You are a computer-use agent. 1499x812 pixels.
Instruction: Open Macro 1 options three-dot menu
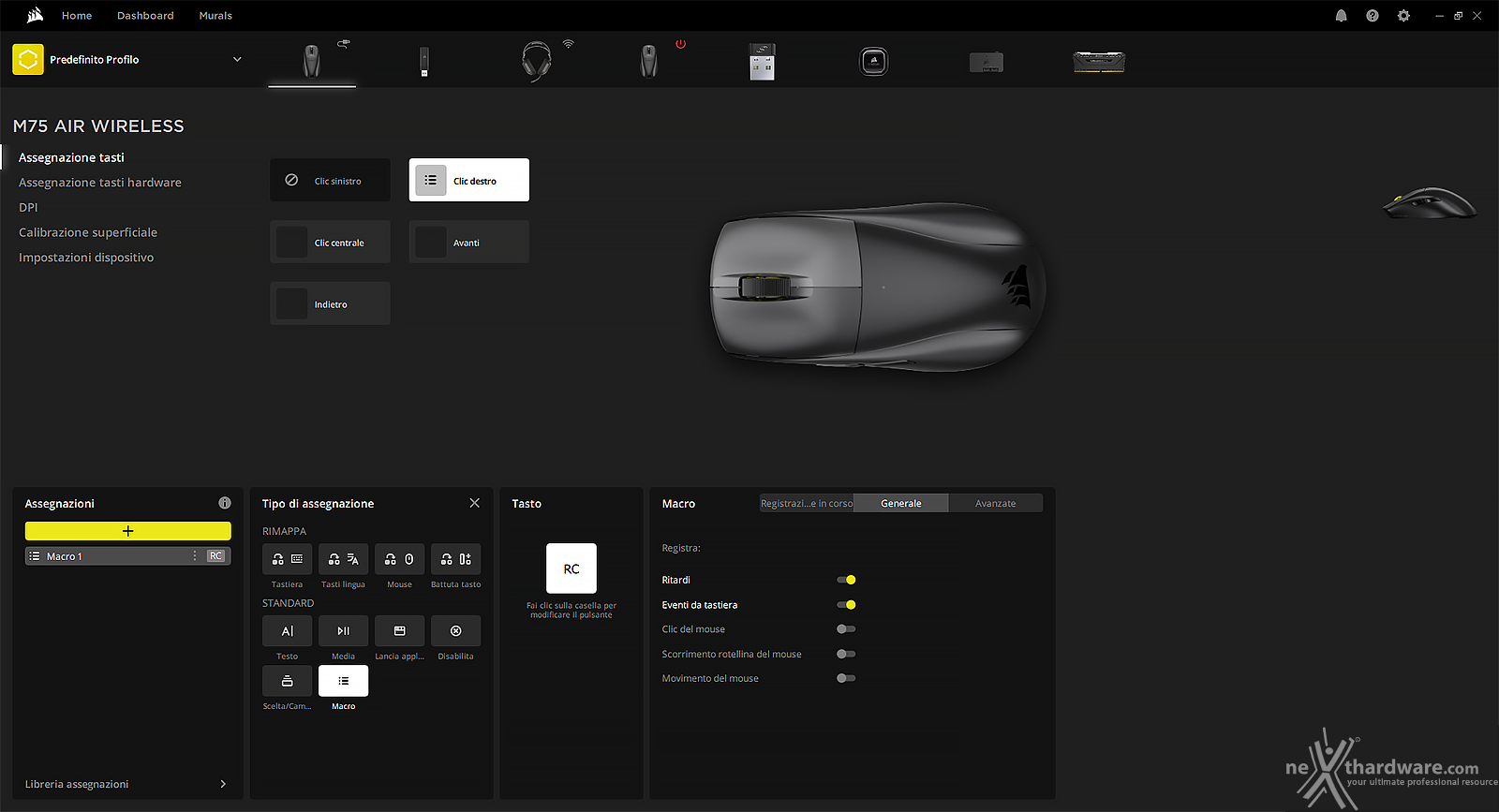point(195,556)
